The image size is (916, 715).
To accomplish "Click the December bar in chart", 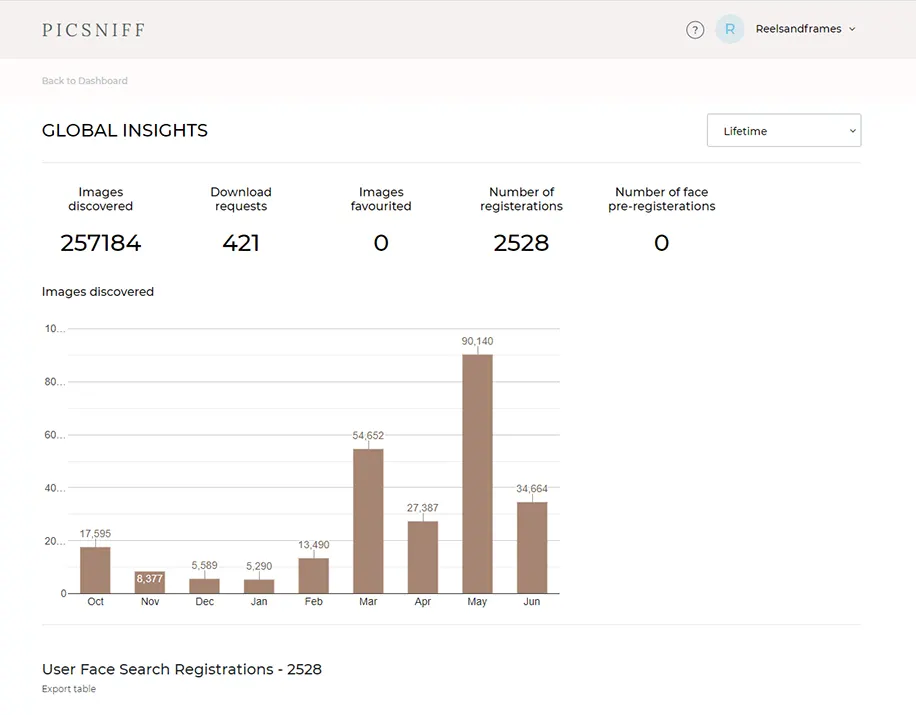I will (205, 586).
